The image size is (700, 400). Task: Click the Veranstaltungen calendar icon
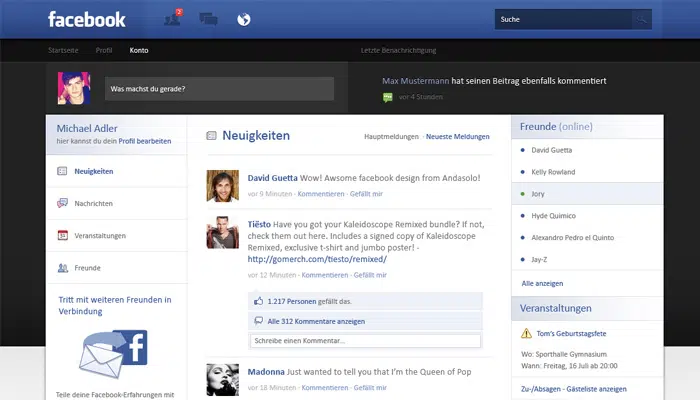pos(63,235)
